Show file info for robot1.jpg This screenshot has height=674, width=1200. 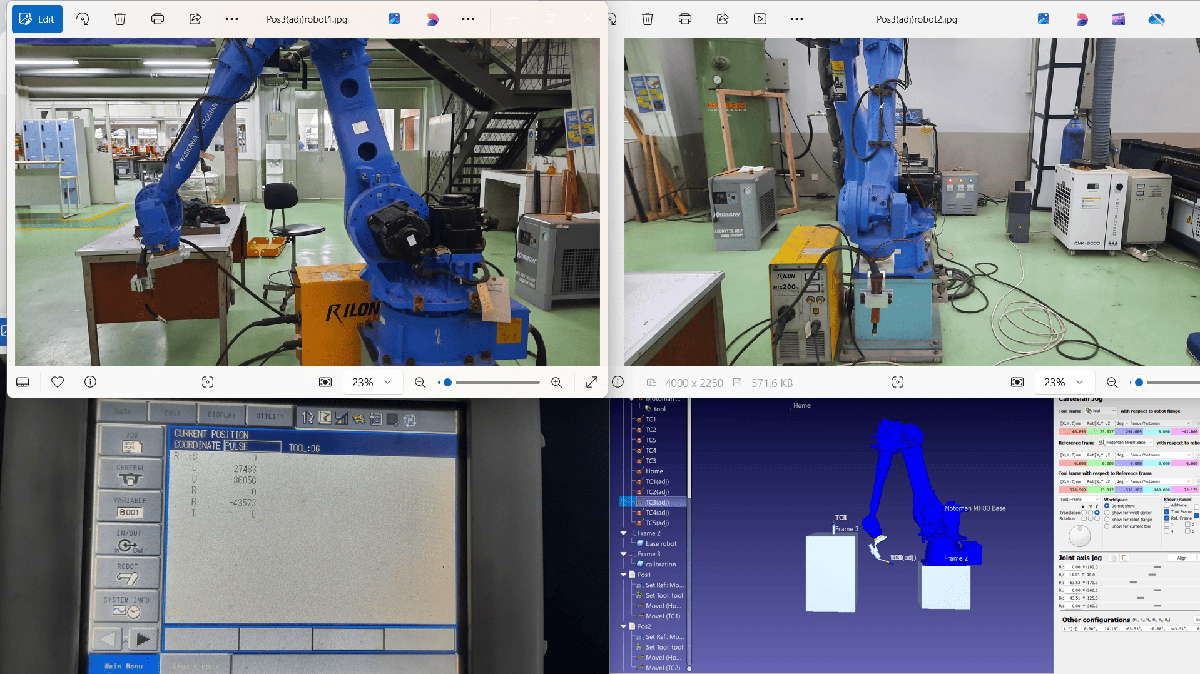pyautogui.click(x=90, y=382)
